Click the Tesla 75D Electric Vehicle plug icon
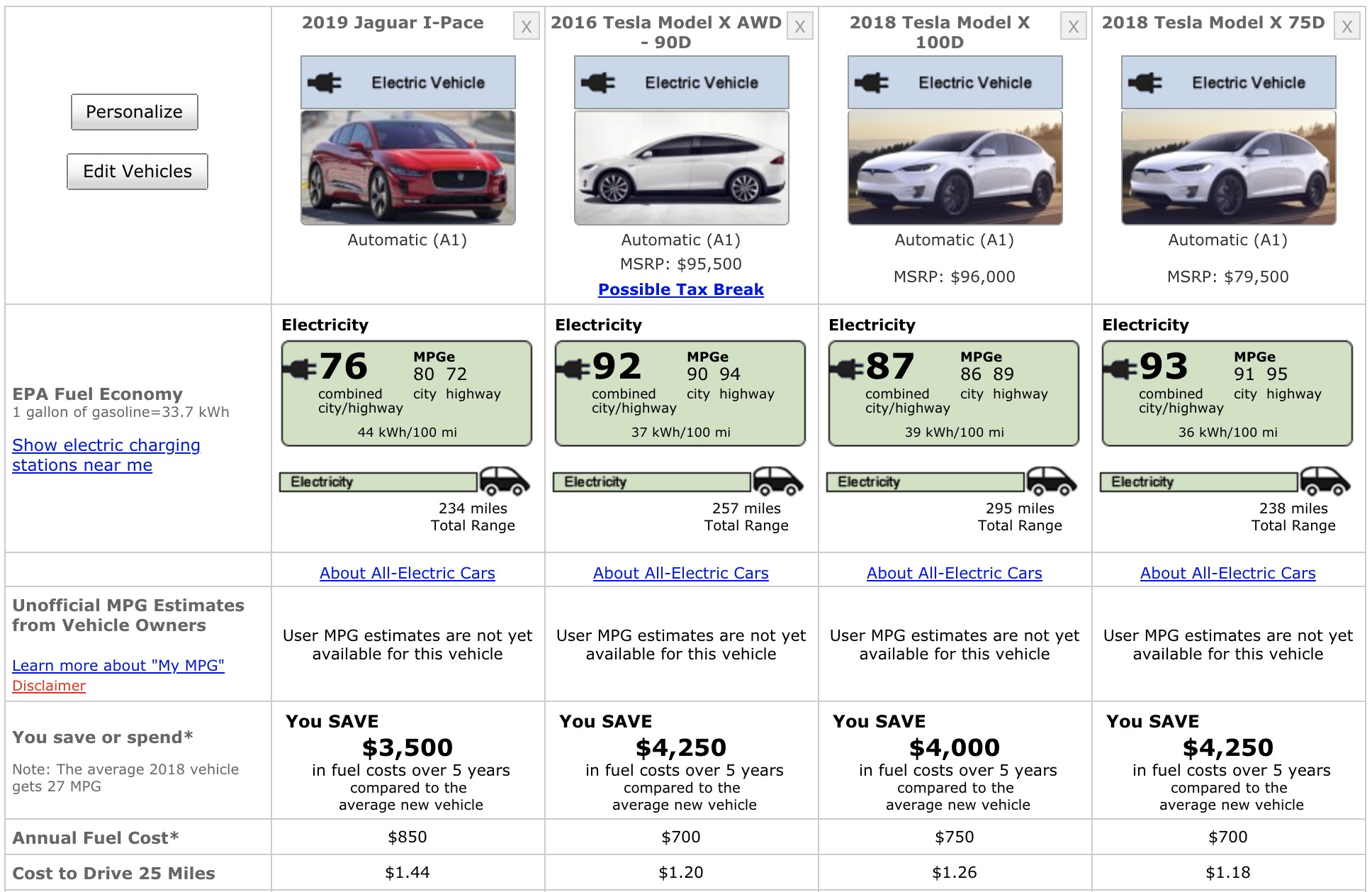The image size is (1372, 892). 1145,83
